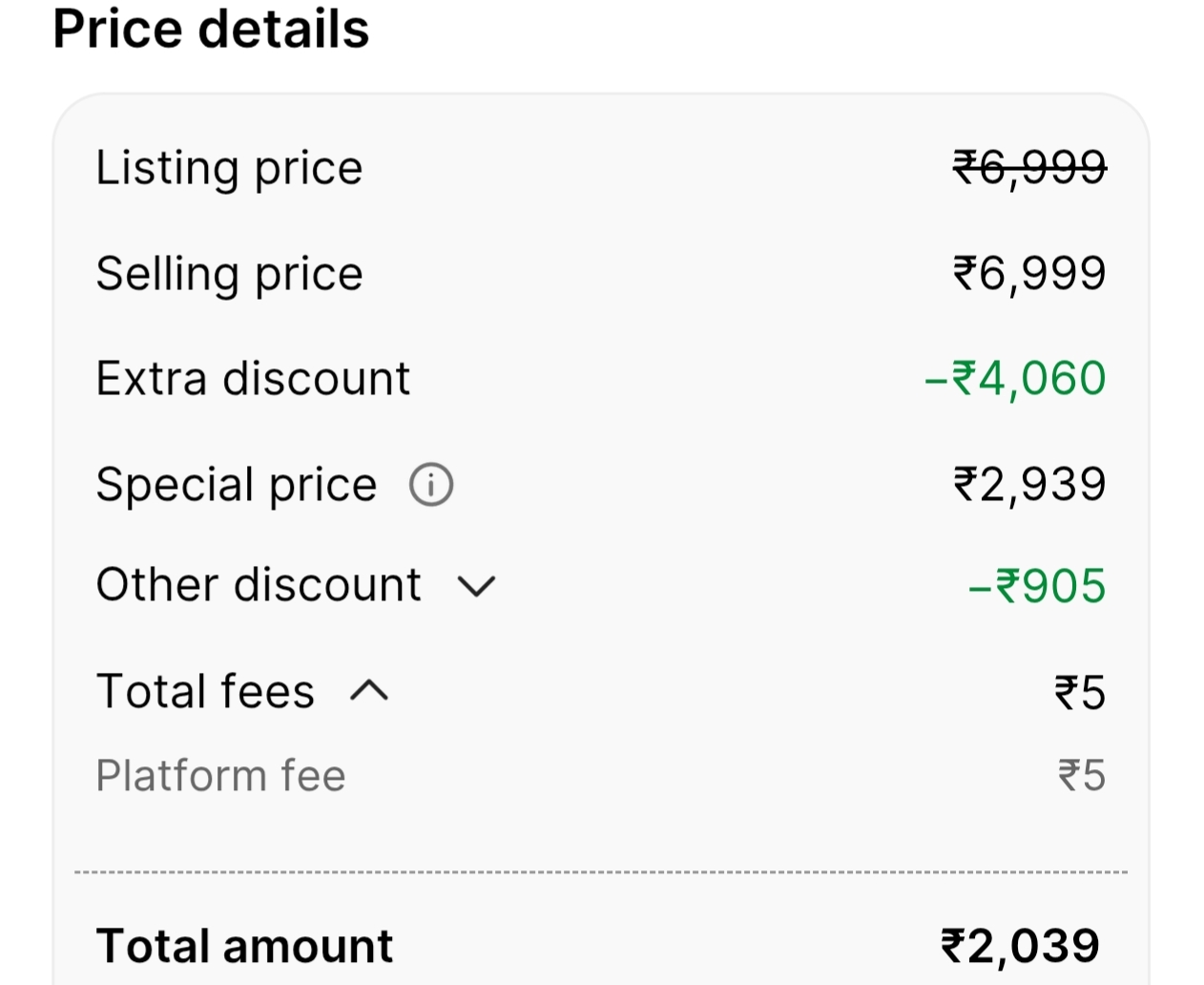This screenshot has height=985, width=1204.
Task: Click the Special price info icon
Action: [431, 485]
